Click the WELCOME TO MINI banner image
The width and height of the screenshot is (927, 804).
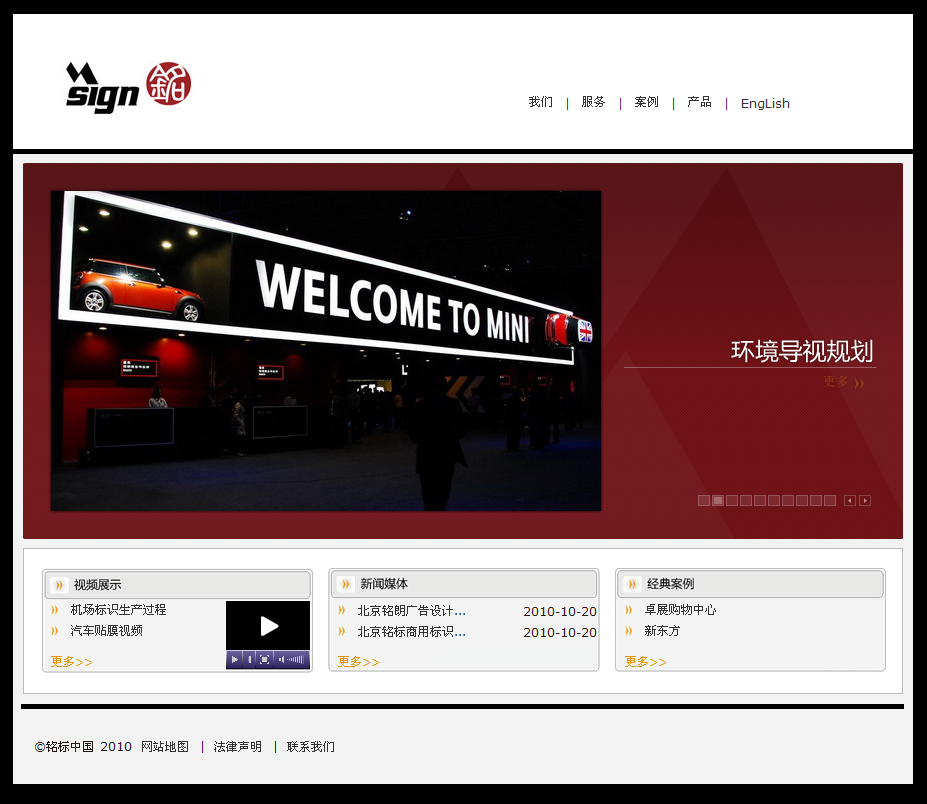click(x=326, y=351)
